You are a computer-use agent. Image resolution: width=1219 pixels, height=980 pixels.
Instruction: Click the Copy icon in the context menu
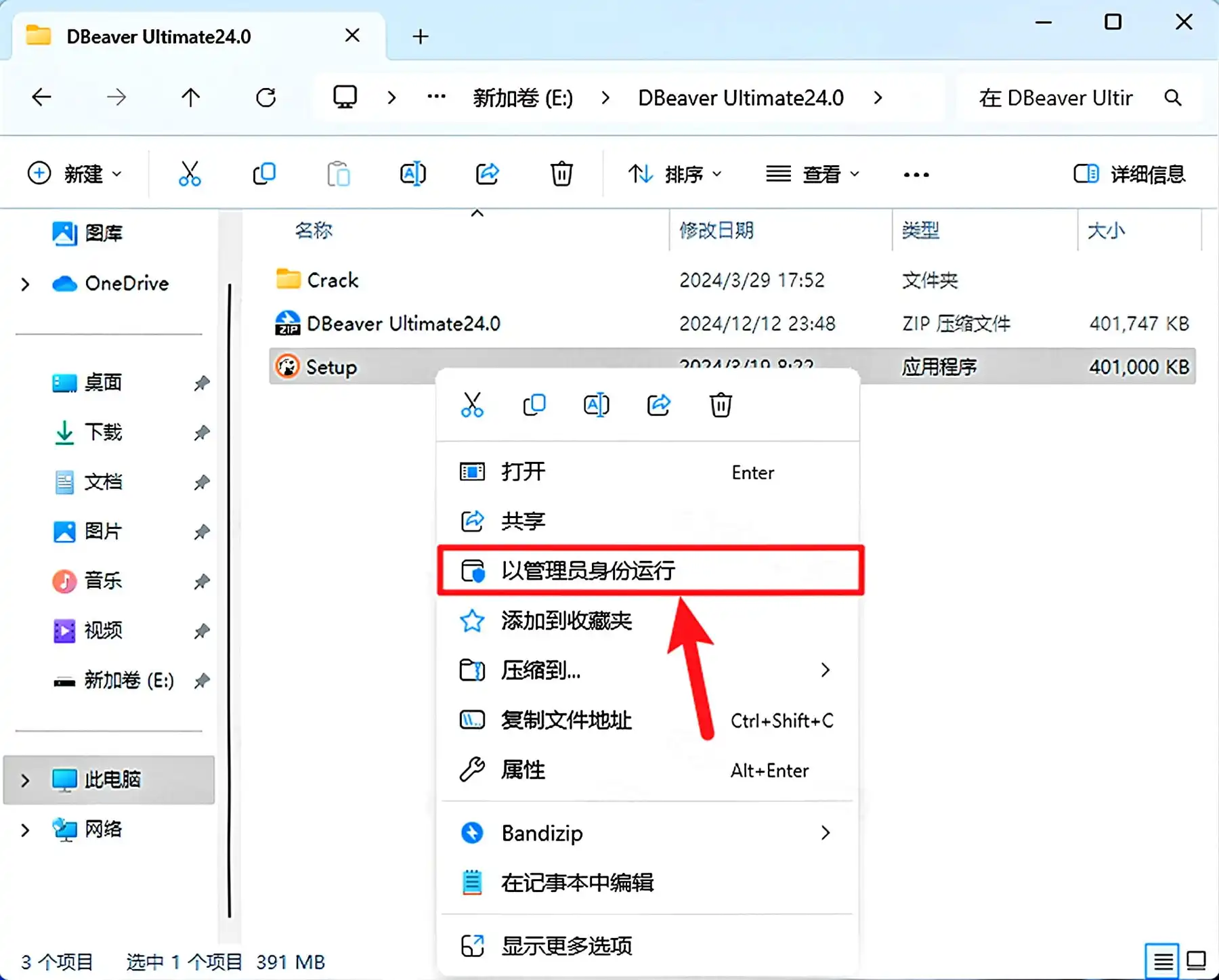[x=534, y=405]
